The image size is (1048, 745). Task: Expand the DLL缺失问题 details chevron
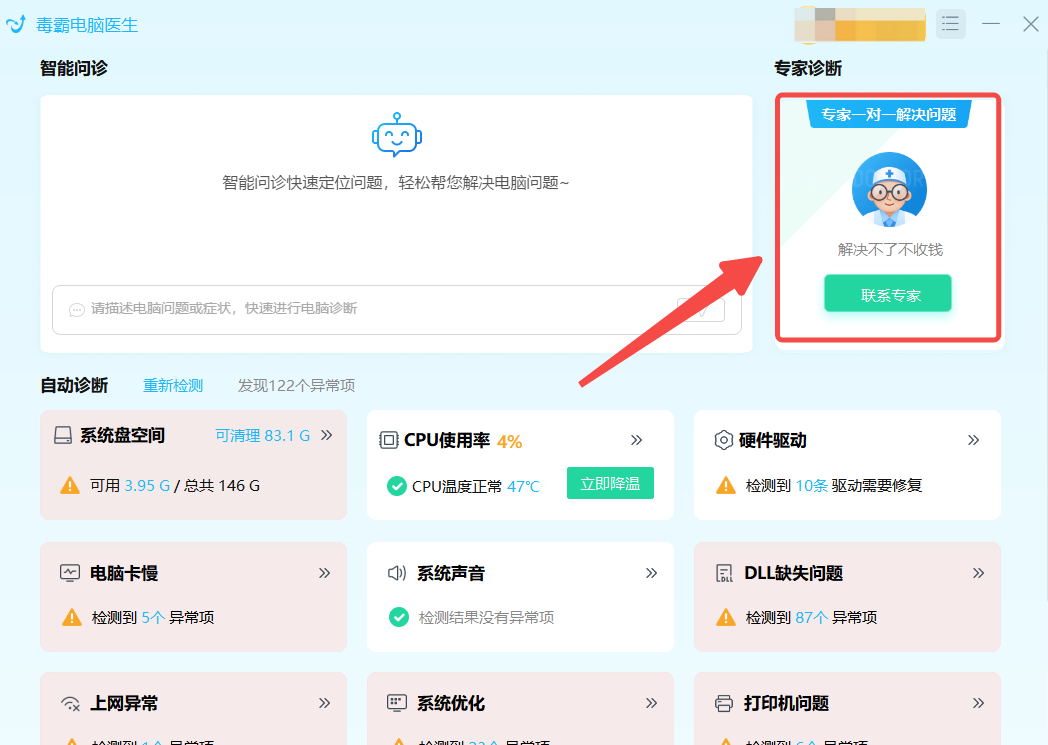pos(978,572)
